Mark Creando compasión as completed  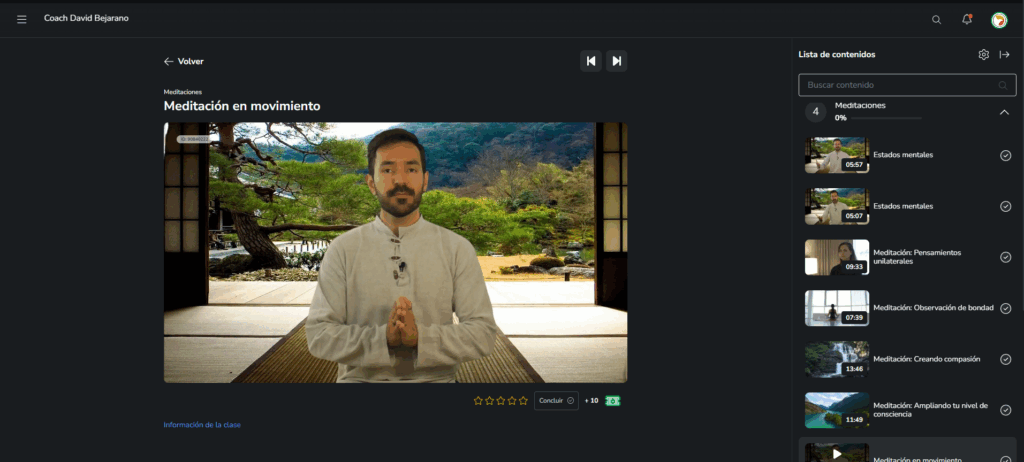click(1006, 359)
